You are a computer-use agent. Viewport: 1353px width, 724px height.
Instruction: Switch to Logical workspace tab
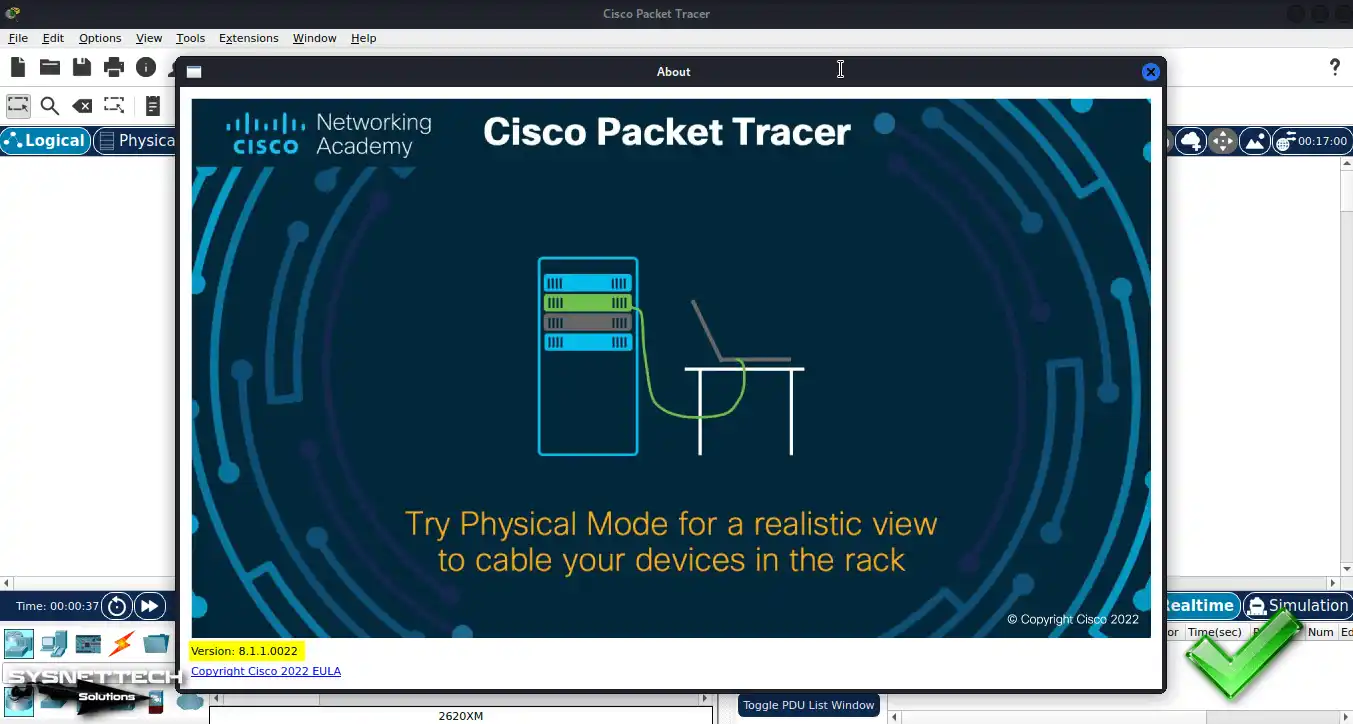pos(46,141)
